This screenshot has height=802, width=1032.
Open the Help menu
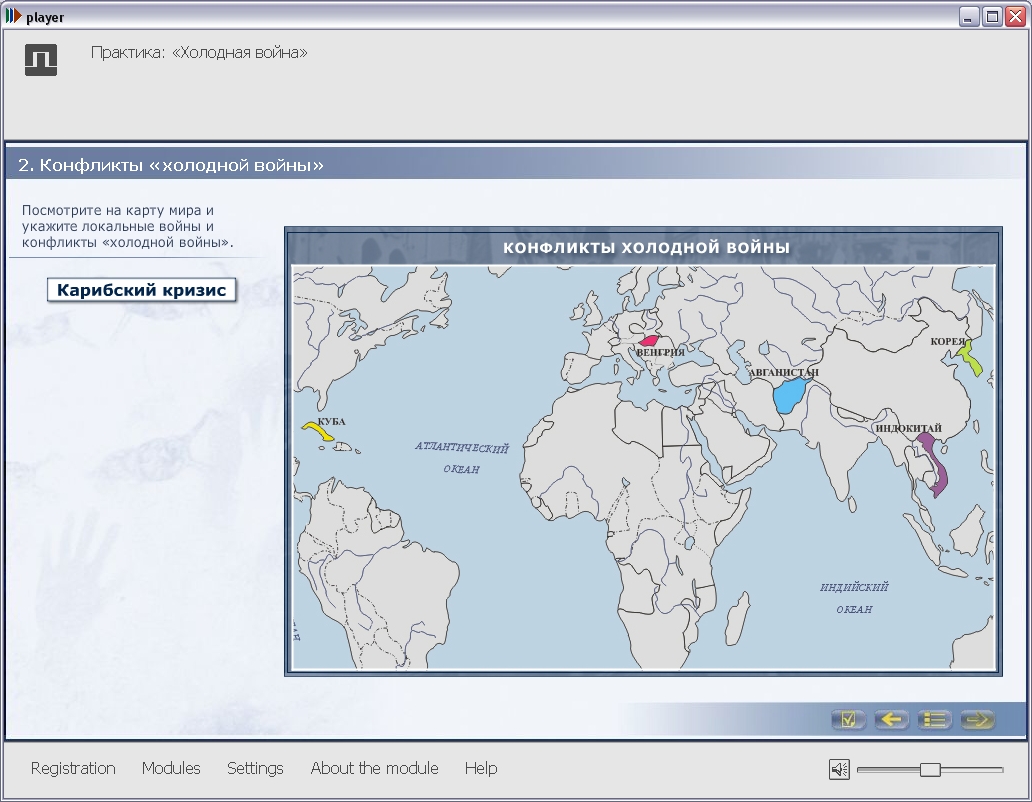(481, 768)
